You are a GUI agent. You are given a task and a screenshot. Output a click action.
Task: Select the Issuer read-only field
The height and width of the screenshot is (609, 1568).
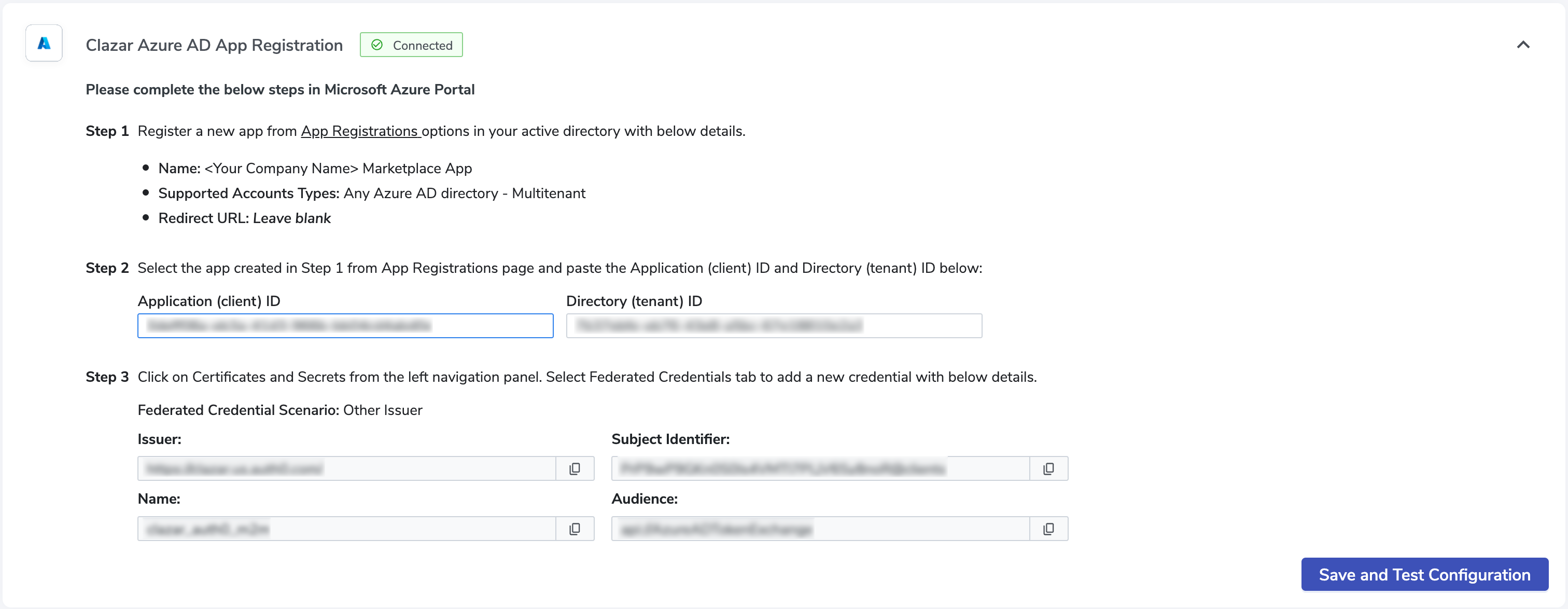346,468
